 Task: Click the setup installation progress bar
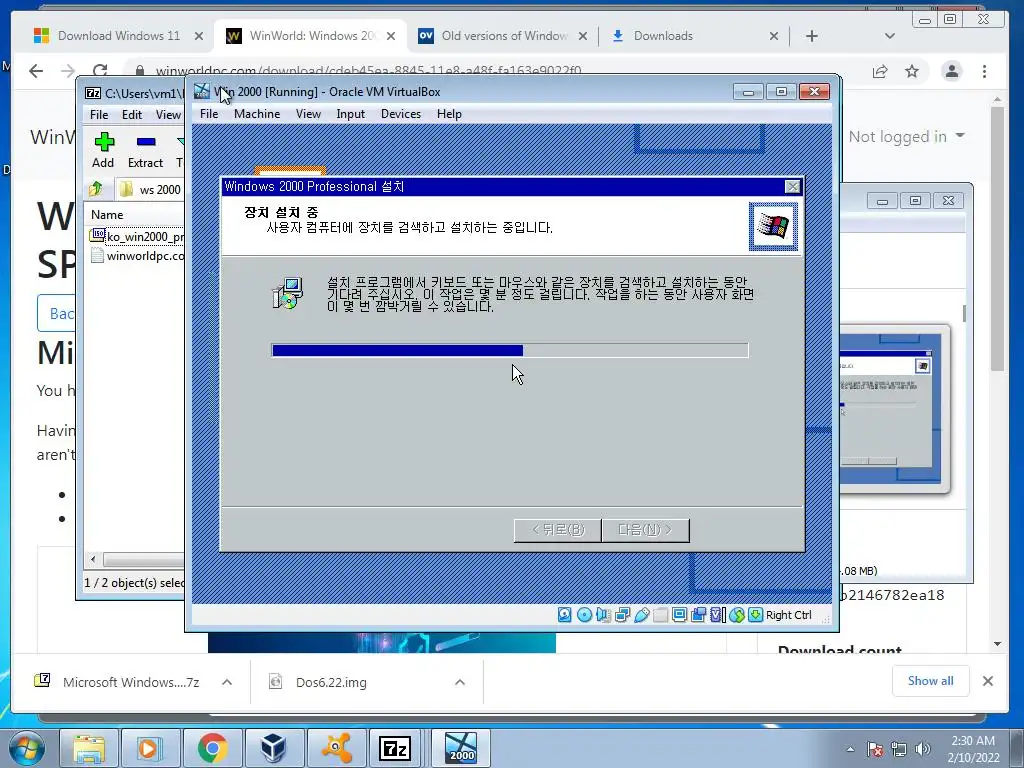click(x=510, y=351)
